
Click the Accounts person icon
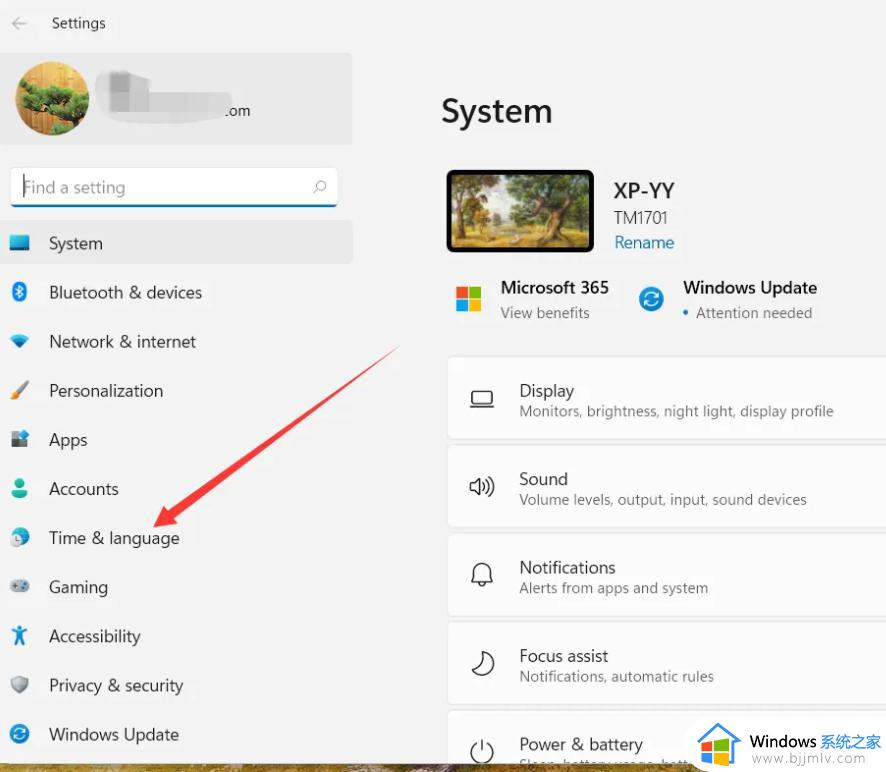tap(20, 488)
